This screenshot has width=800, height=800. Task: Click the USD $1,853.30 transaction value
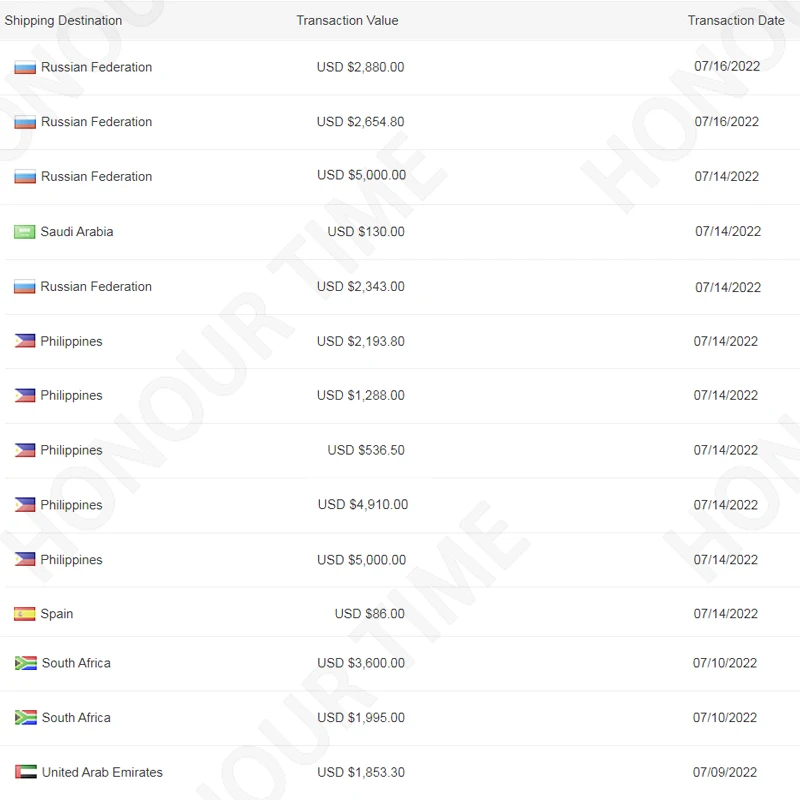[x=361, y=772]
